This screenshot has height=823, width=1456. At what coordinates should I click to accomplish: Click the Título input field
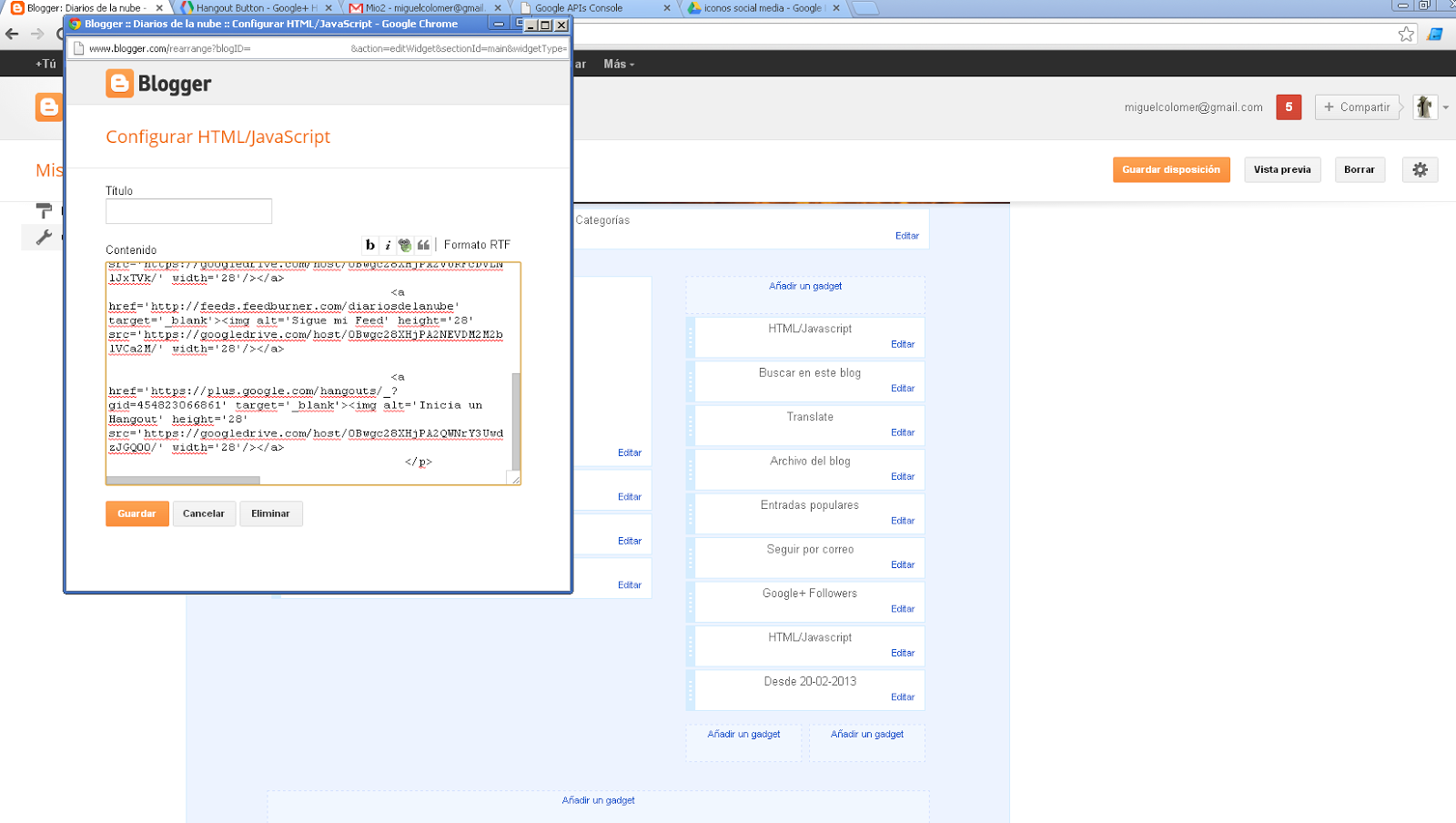pos(188,211)
